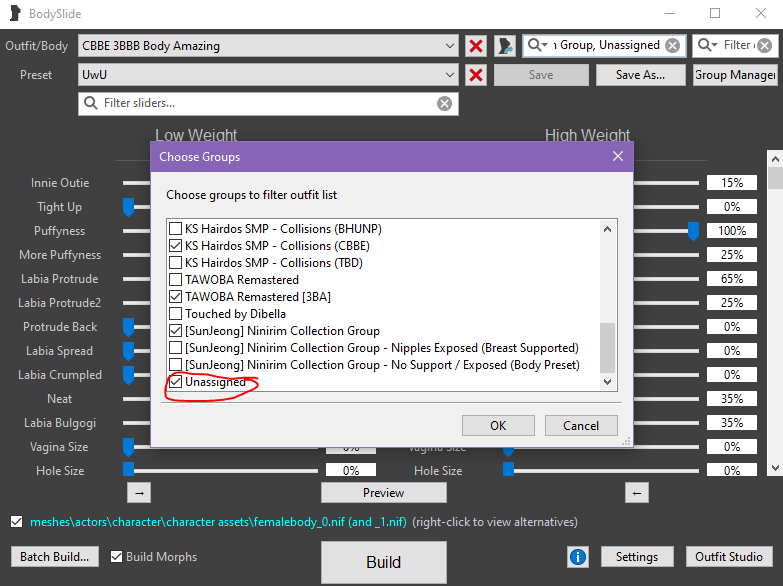This screenshot has height=586, width=783.
Task: Delete the preset with the red X beside Preset
Action: [x=476, y=75]
